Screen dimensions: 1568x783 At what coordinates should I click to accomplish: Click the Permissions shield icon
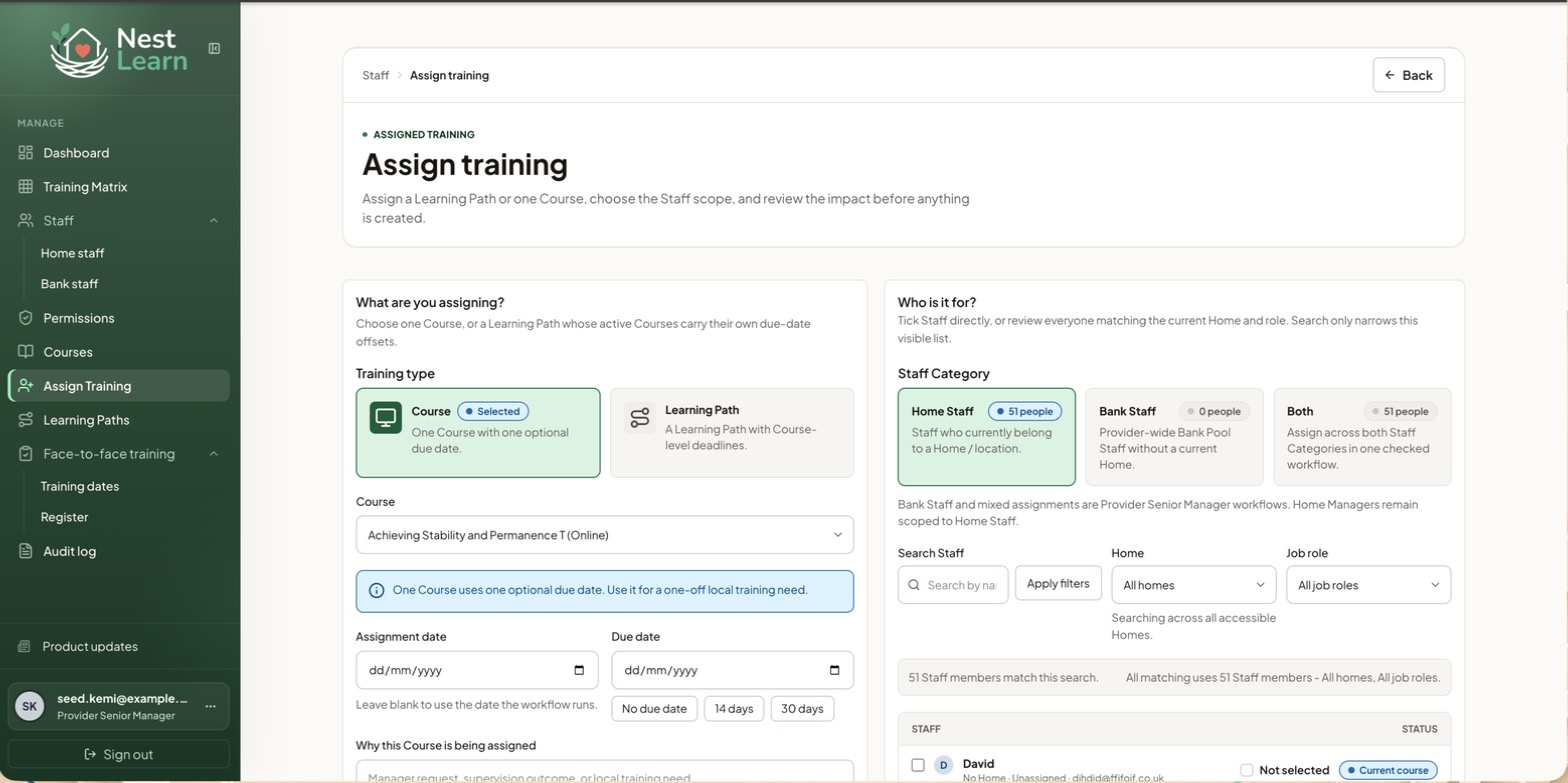click(x=26, y=318)
